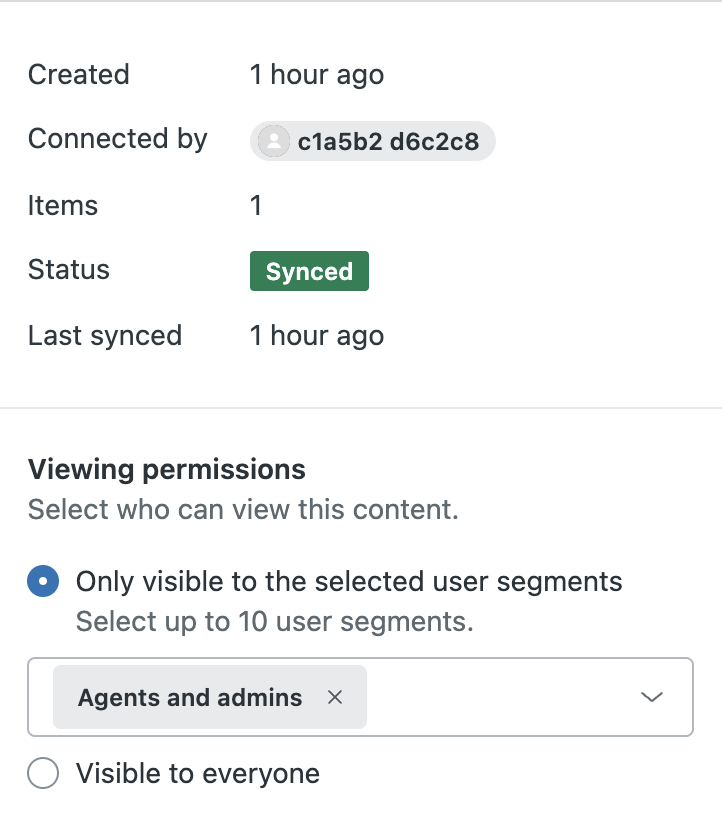Click the Connected by label
The image size is (722, 836).
click(118, 139)
